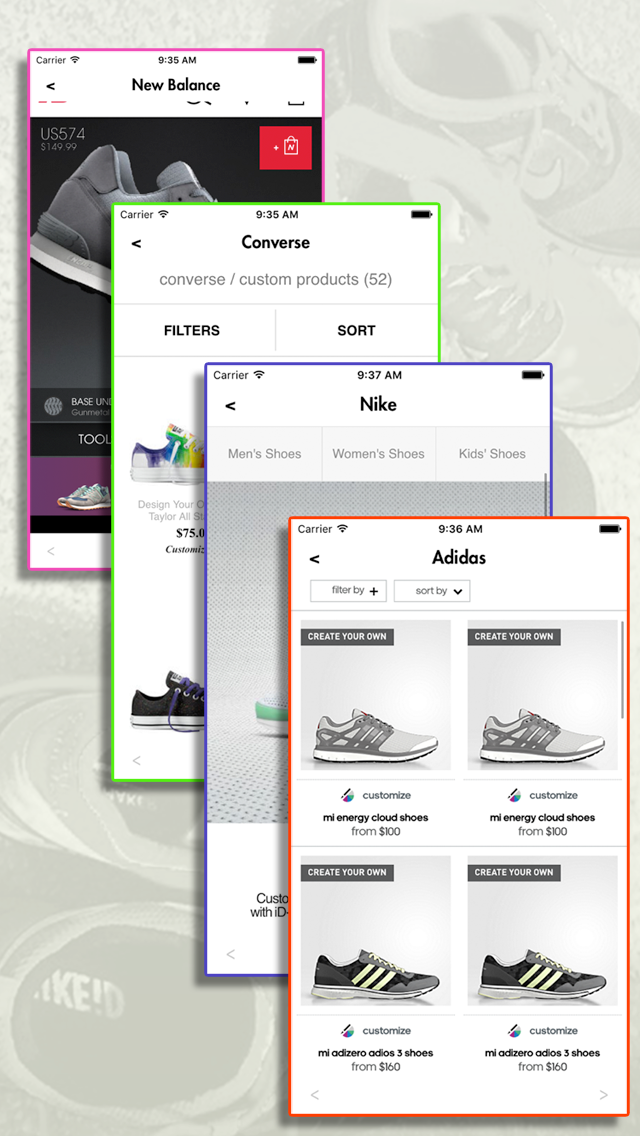This screenshot has height=1136, width=640.
Task: Tap back arrow beside Nike title
Action: (230, 406)
